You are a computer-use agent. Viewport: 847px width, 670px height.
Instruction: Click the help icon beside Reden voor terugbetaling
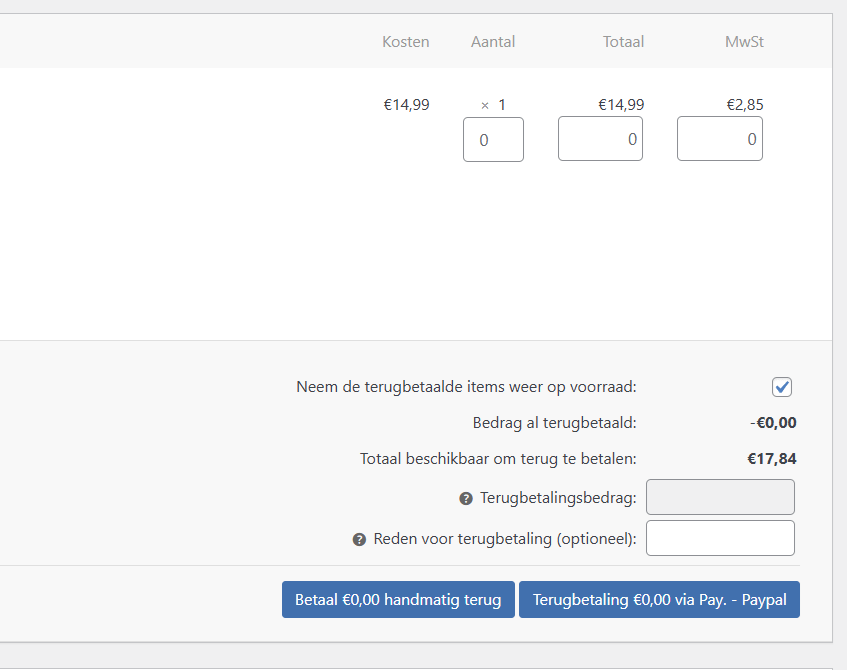pos(359,539)
